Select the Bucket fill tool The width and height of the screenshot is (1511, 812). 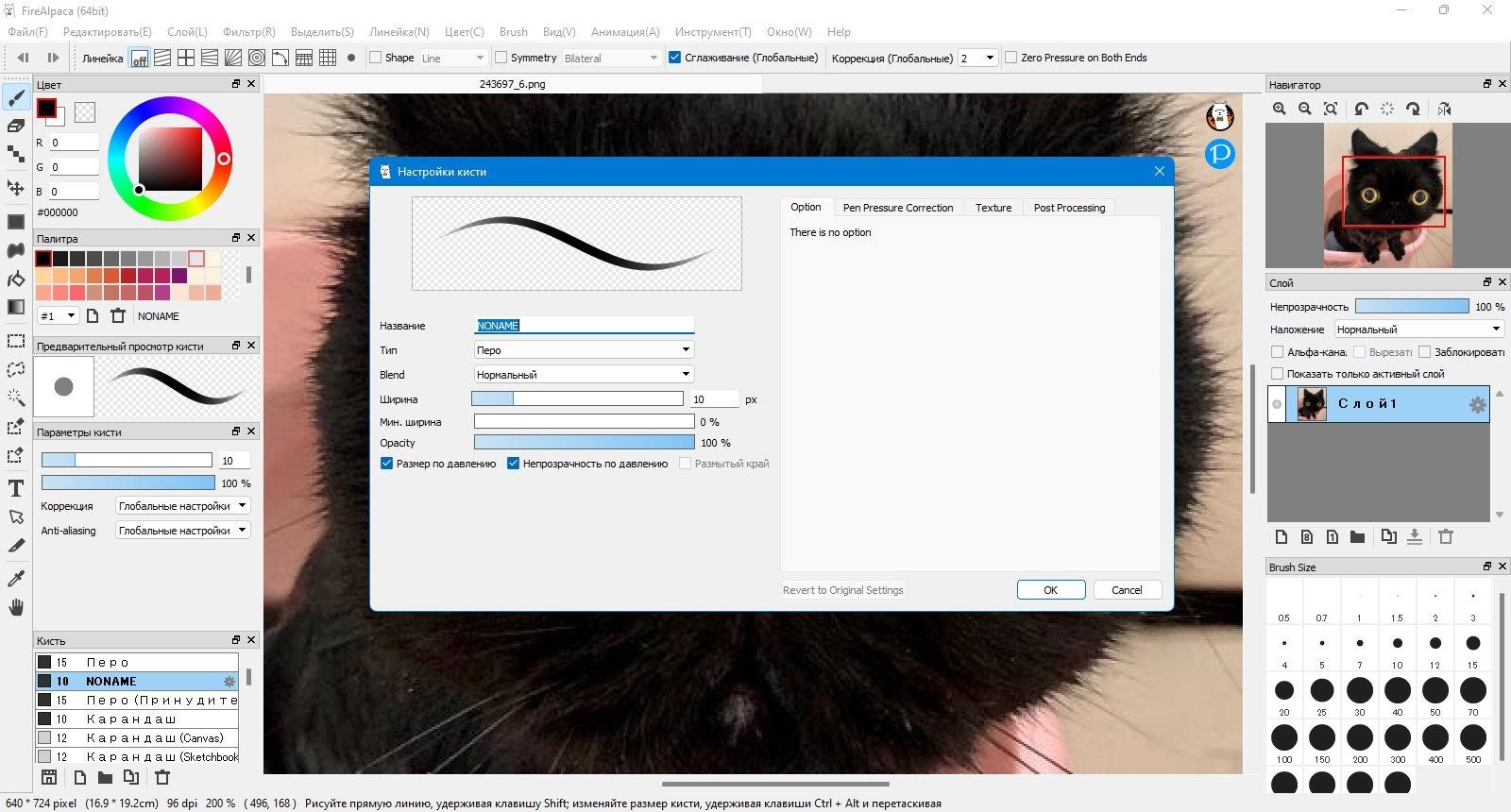[x=16, y=279]
